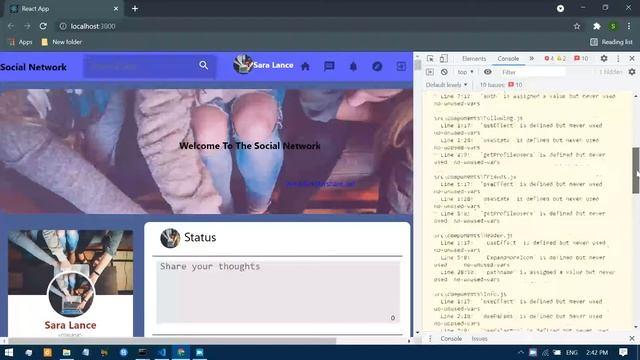The width and height of the screenshot is (640, 360).
Task: Click the logout icon at the navbar end
Action: 401,66
